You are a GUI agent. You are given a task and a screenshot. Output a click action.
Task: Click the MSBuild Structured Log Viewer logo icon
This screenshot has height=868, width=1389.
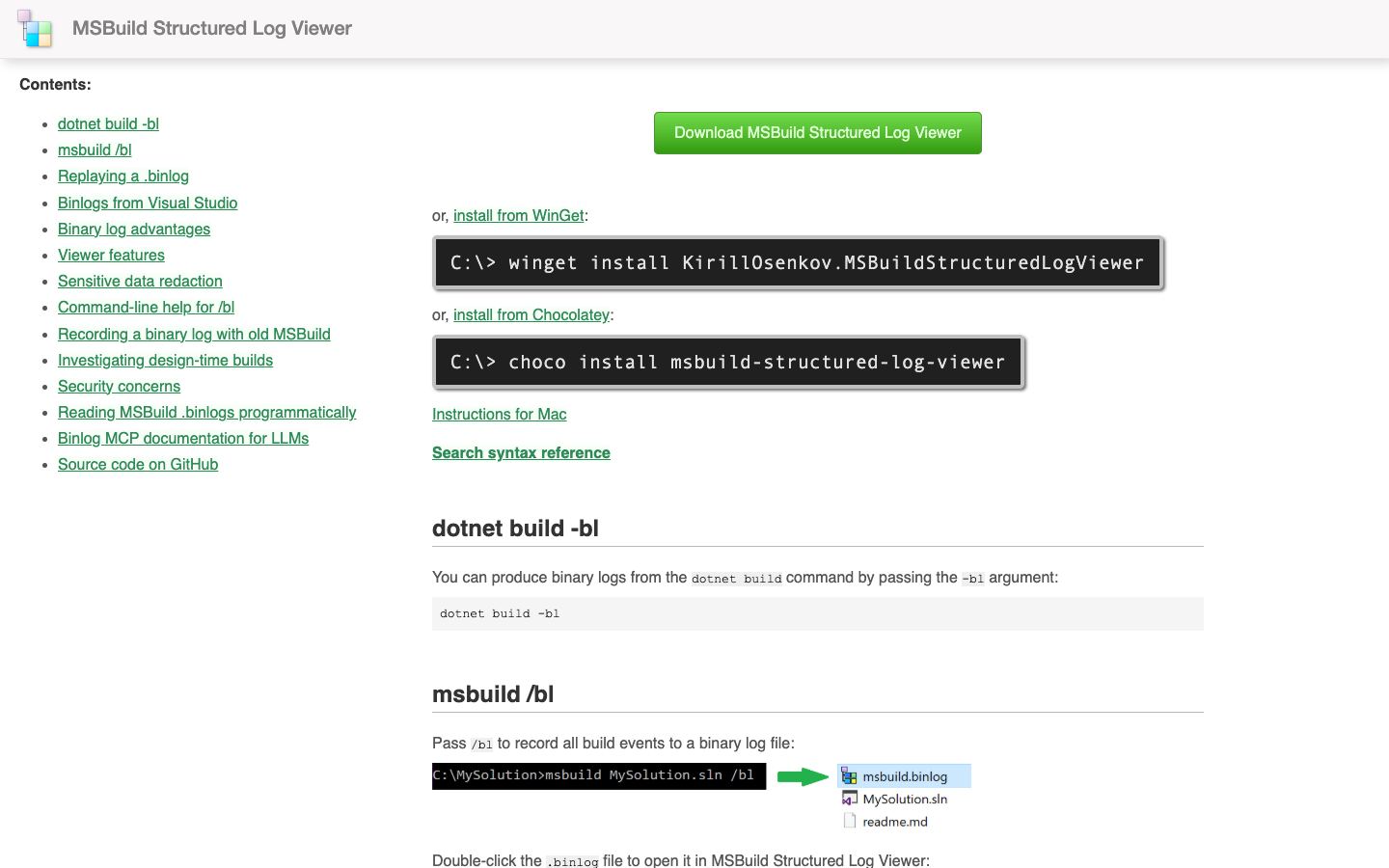click(35, 29)
